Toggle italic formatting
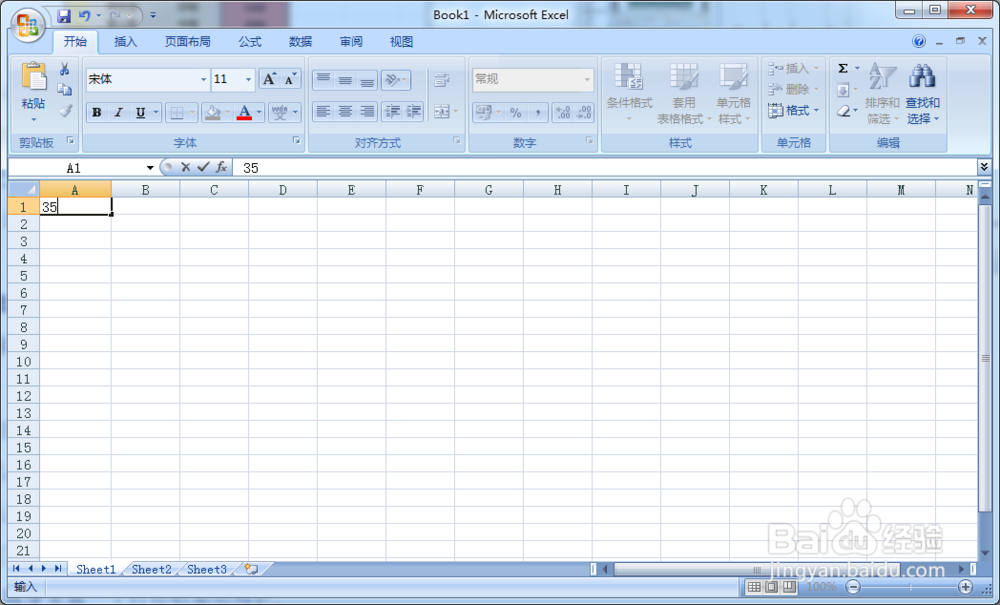Screen dimensions: 1000x605 click(x=118, y=113)
